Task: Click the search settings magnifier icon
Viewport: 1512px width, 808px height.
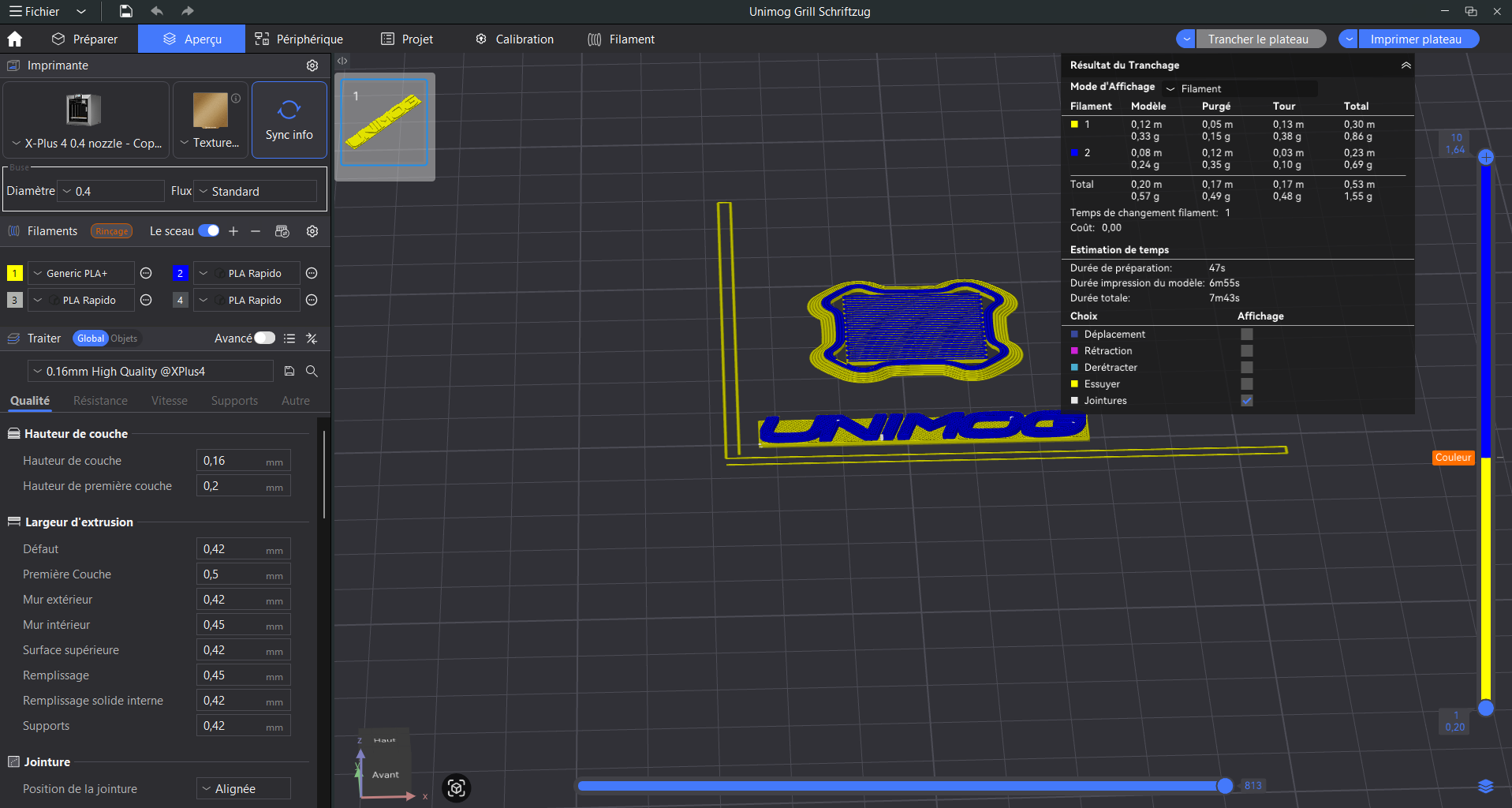Action: pyautogui.click(x=312, y=372)
